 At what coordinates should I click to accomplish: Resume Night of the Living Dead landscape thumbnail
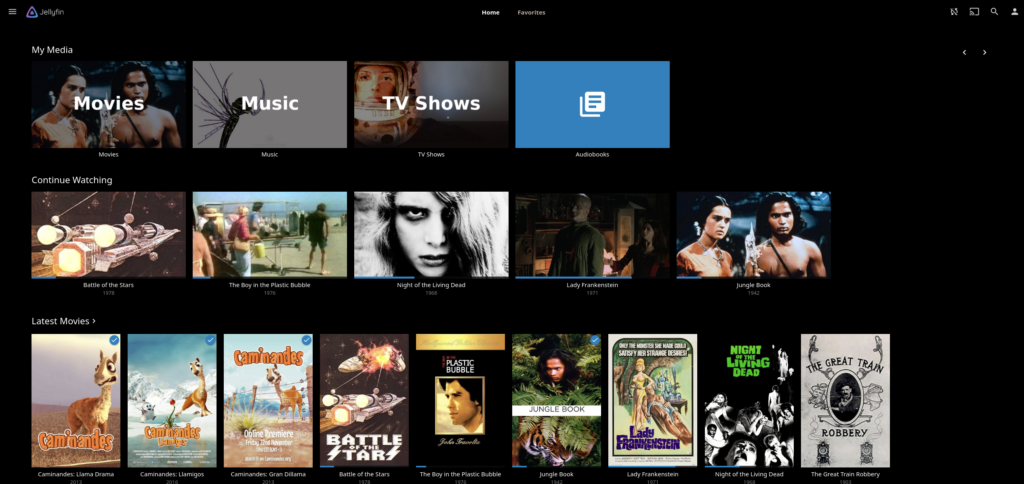[431, 235]
